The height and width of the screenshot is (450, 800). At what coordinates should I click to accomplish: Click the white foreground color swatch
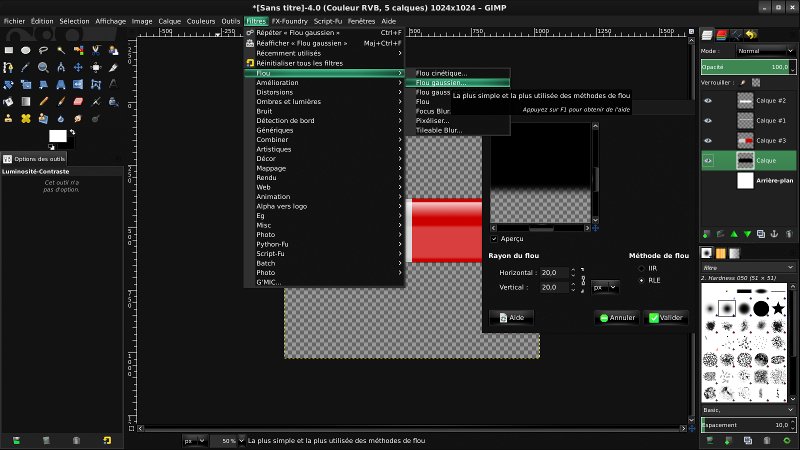57,136
